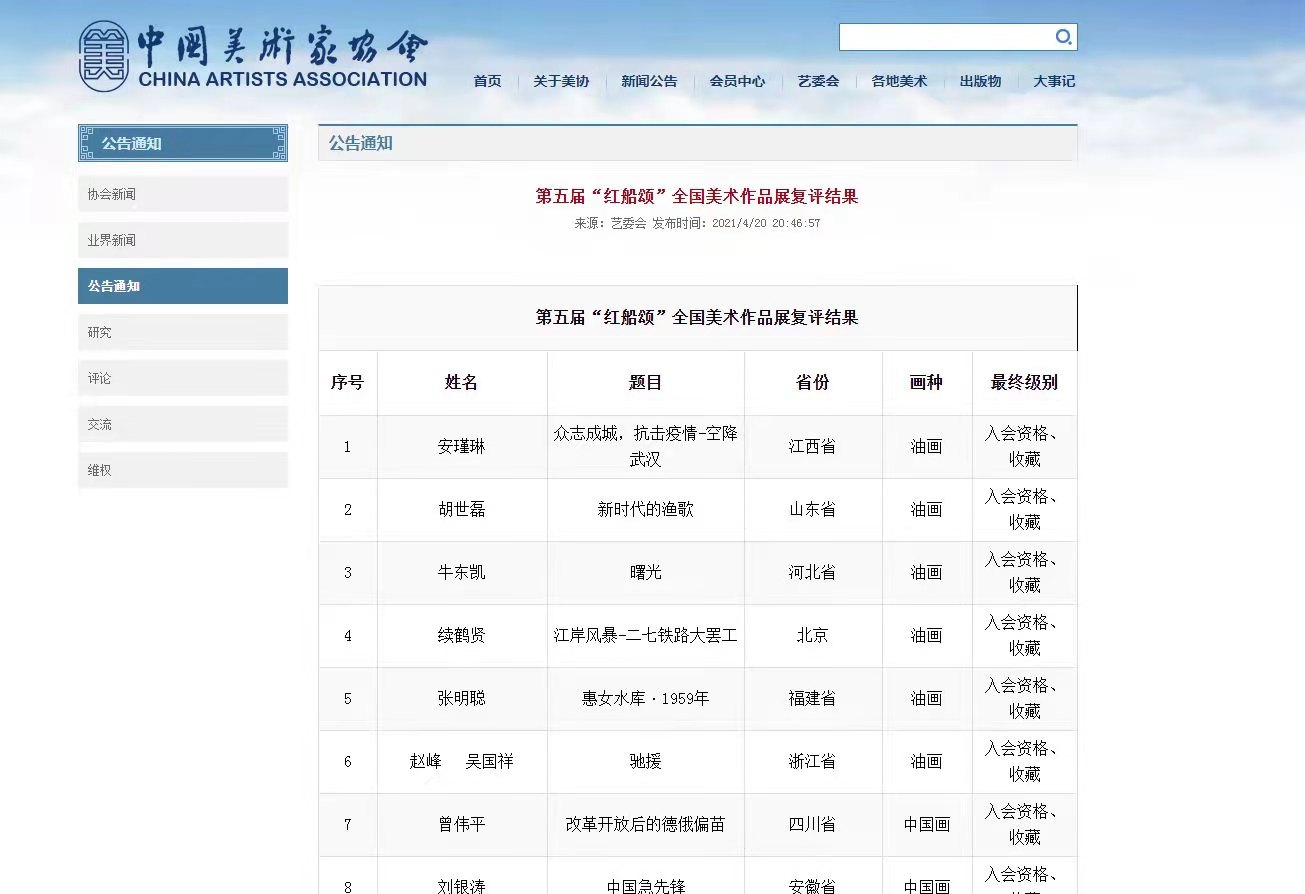
Task: Open the 艺委会 navigation item
Action: [x=818, y=82]
